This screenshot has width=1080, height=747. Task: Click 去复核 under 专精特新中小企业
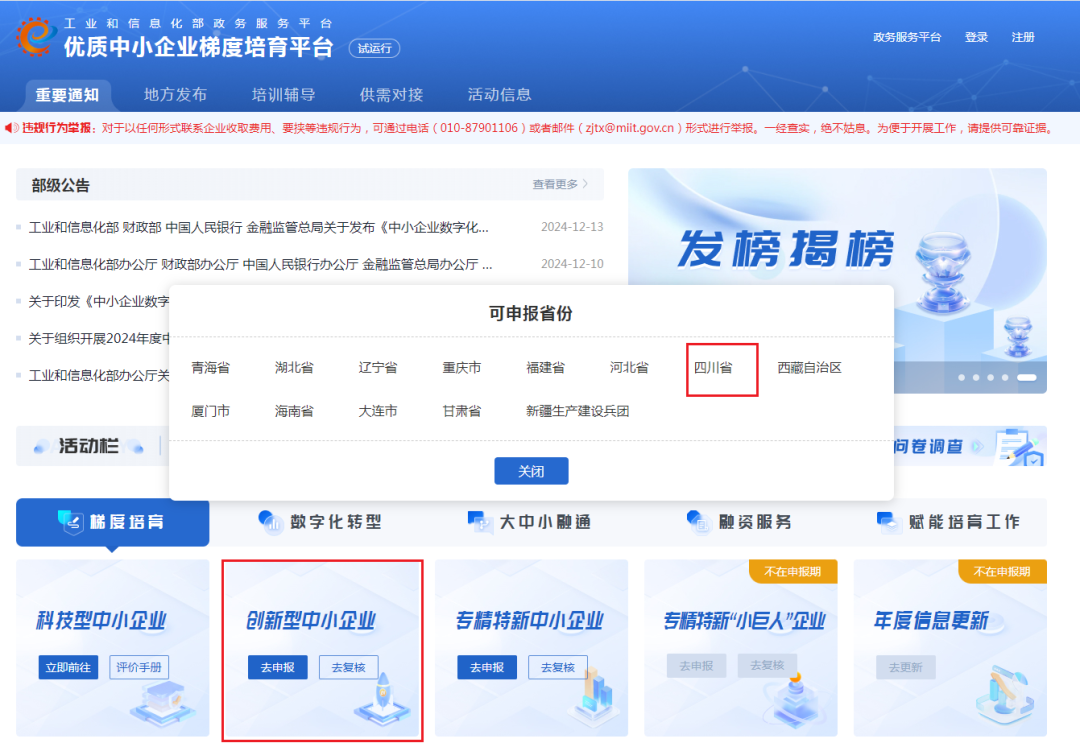558,667
